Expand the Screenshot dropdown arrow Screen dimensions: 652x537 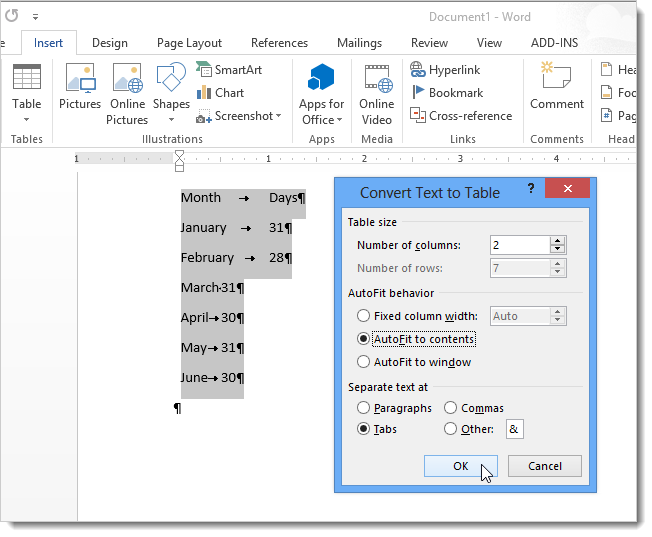[279, 117]
